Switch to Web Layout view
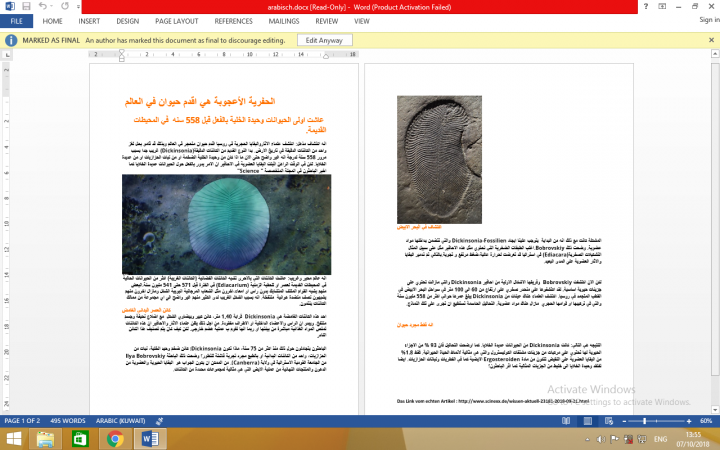The width and height of the screenshot is (720, 450). pos(609,421)
